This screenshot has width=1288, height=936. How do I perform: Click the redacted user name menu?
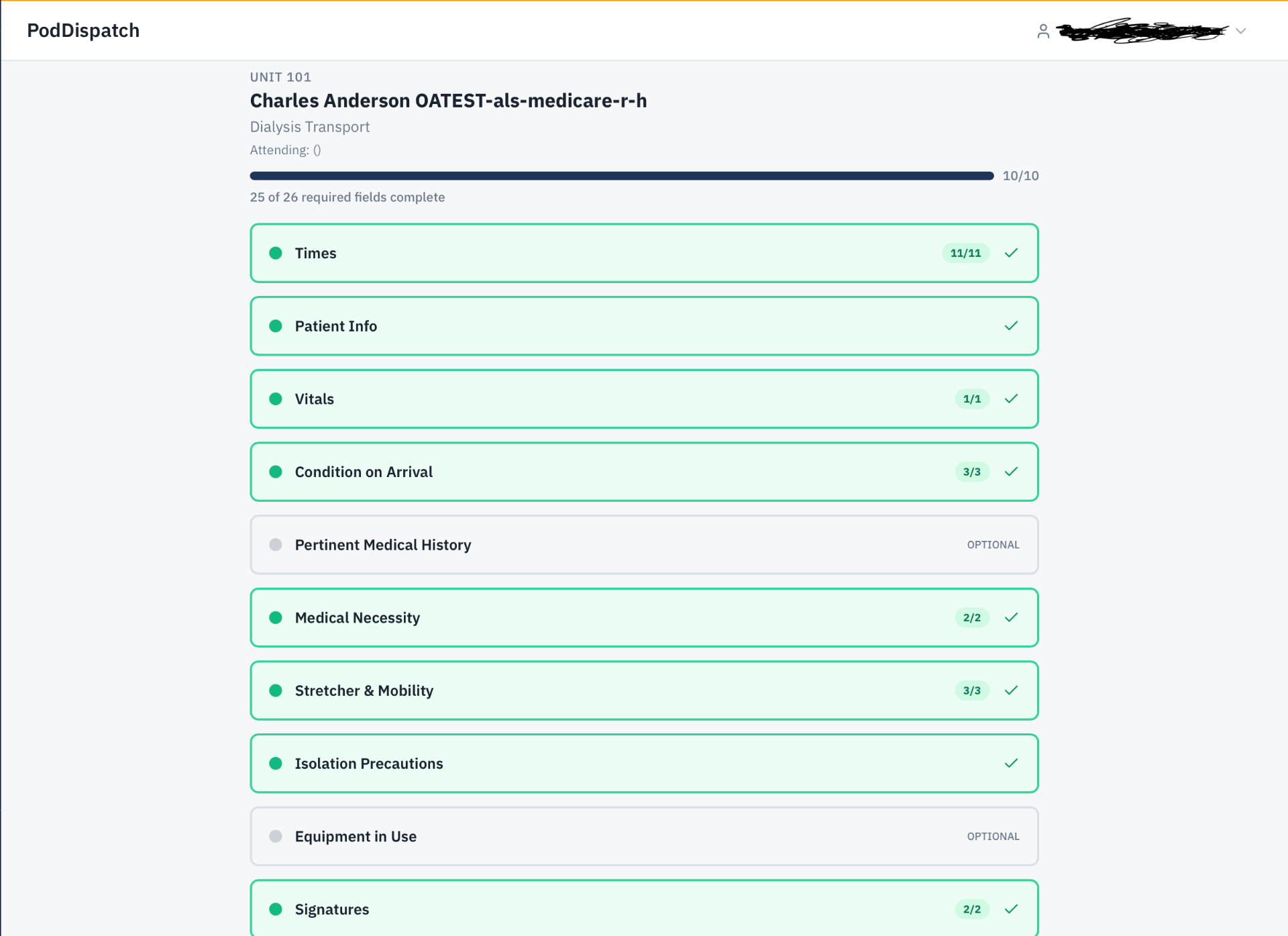click(x=1142, y=31)
